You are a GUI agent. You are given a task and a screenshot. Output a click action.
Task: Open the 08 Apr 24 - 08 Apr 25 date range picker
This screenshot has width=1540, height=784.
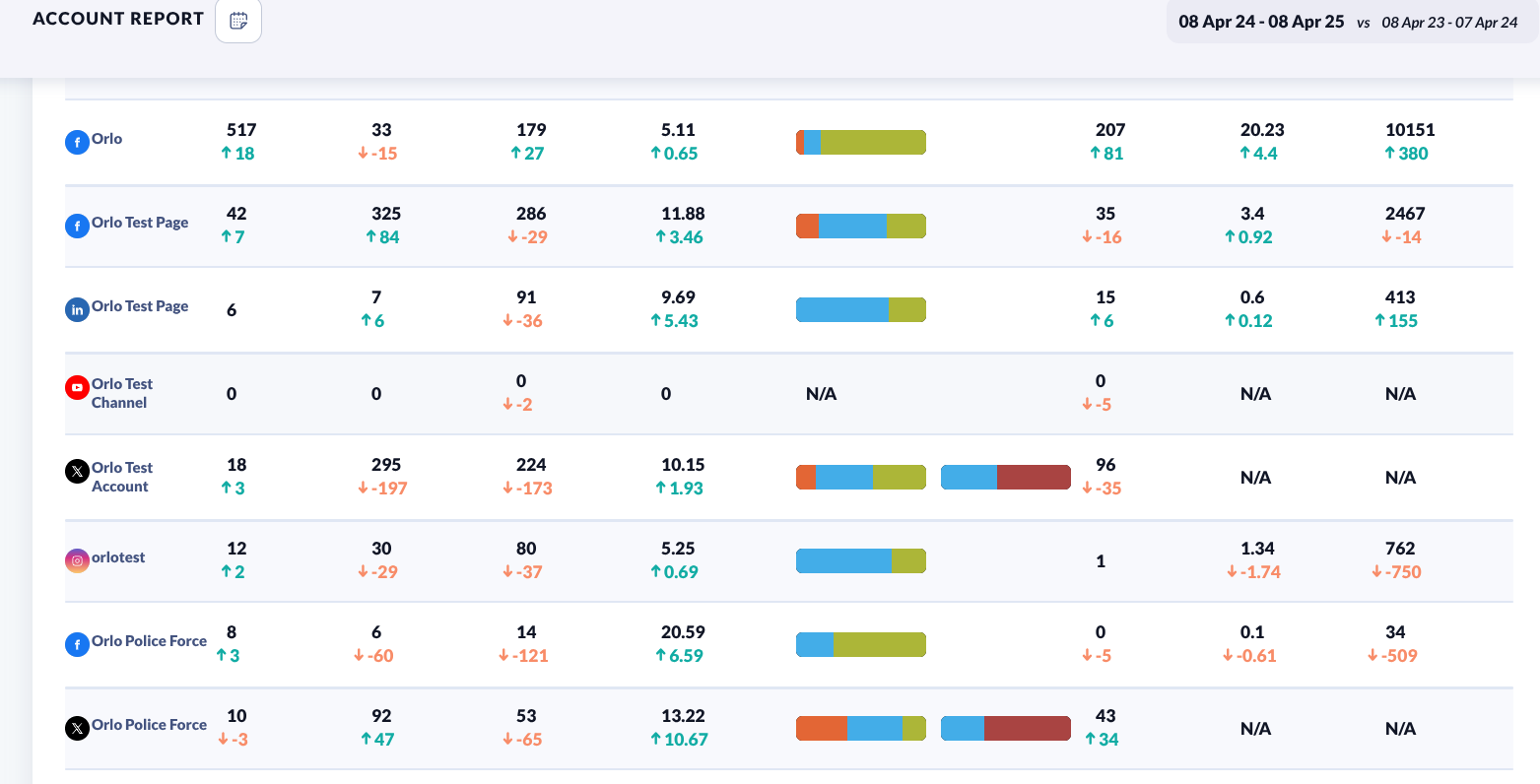pos(1261,22)
